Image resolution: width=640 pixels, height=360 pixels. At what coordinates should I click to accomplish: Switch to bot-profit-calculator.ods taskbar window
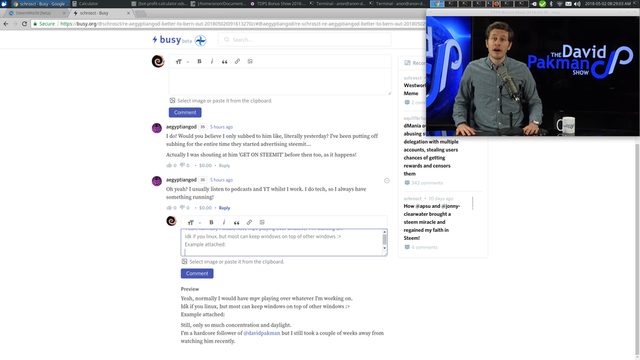tap(160, 4)
